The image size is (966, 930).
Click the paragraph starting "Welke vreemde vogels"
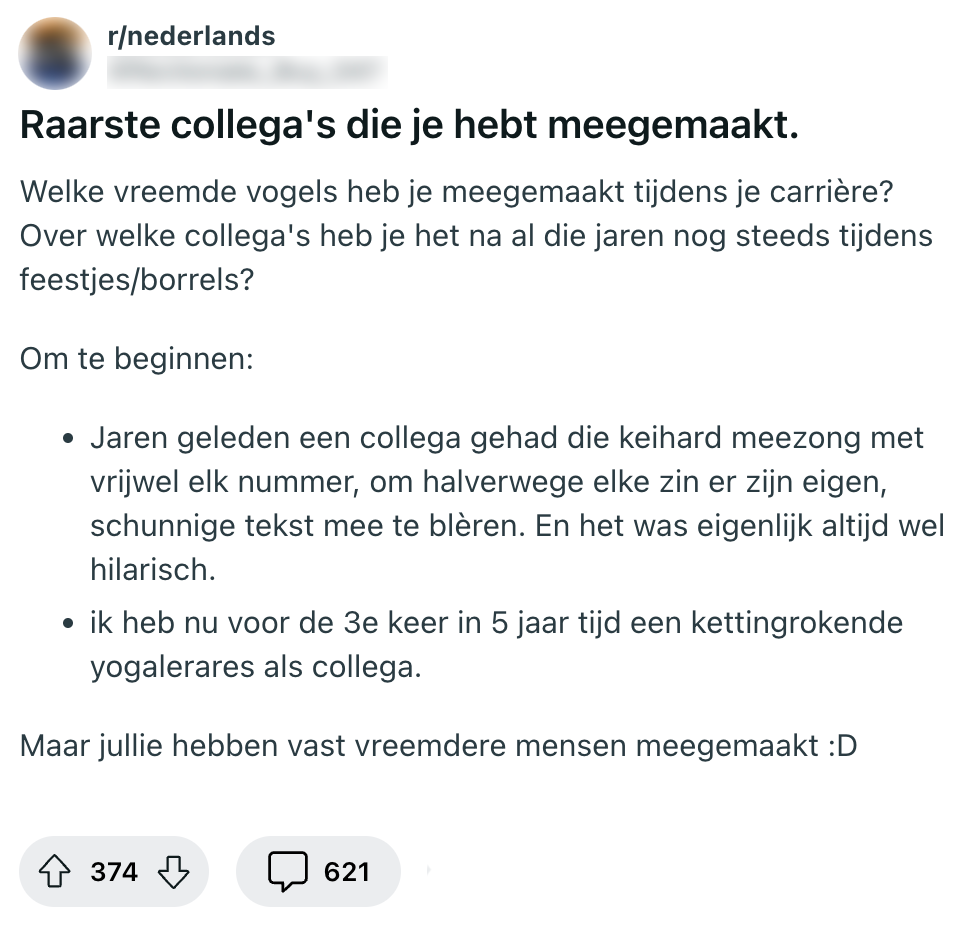point(470,235)
